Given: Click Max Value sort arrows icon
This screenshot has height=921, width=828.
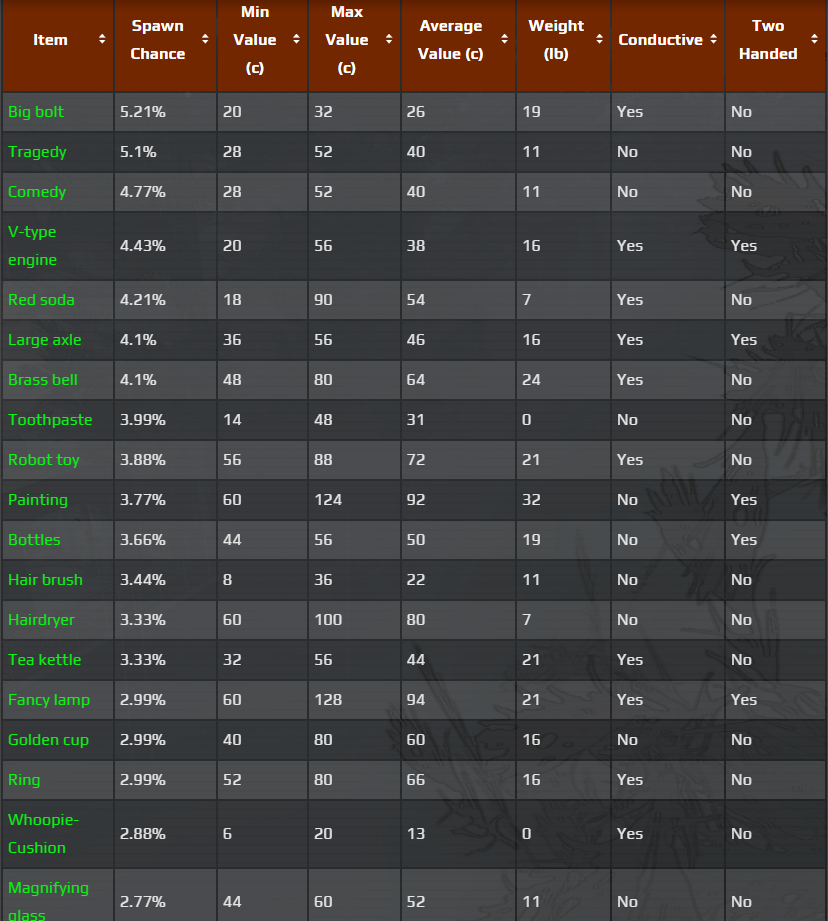Looking at the screenshot, I should click(x=389, y=40).
